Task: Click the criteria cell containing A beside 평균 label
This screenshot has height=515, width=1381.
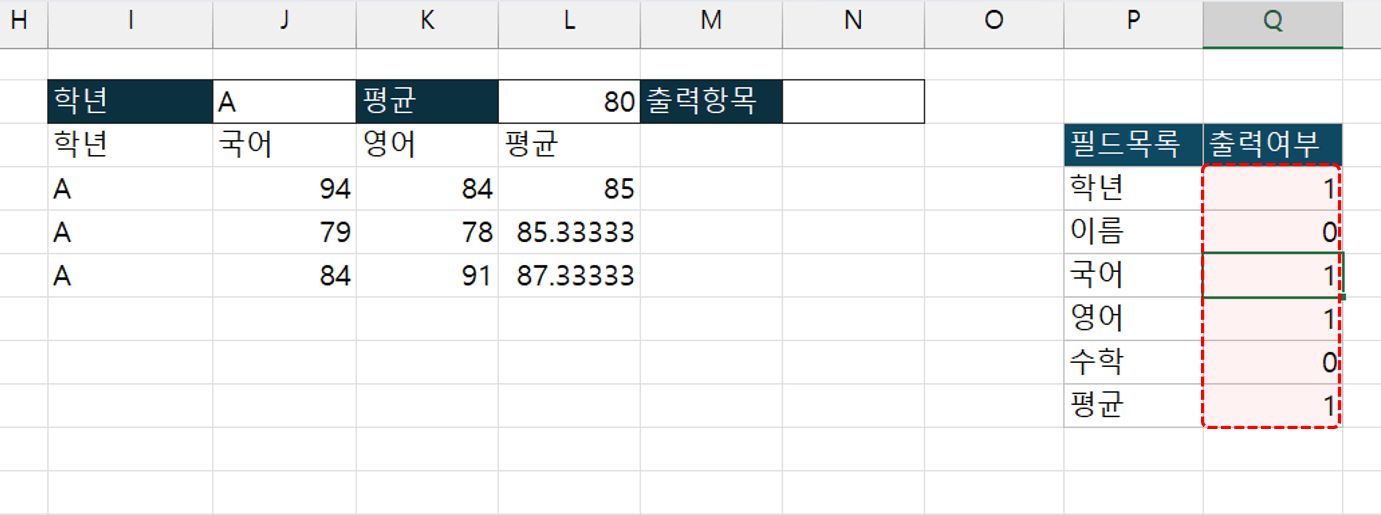Action: 284,101
